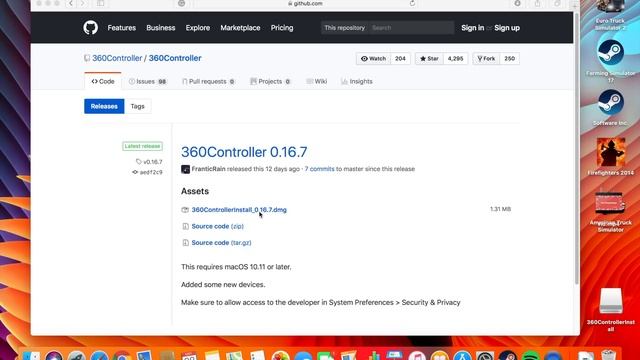This screenshot has height=360, width=640.
Task: Switch to the Projects tab
Action: pos(270,81)
